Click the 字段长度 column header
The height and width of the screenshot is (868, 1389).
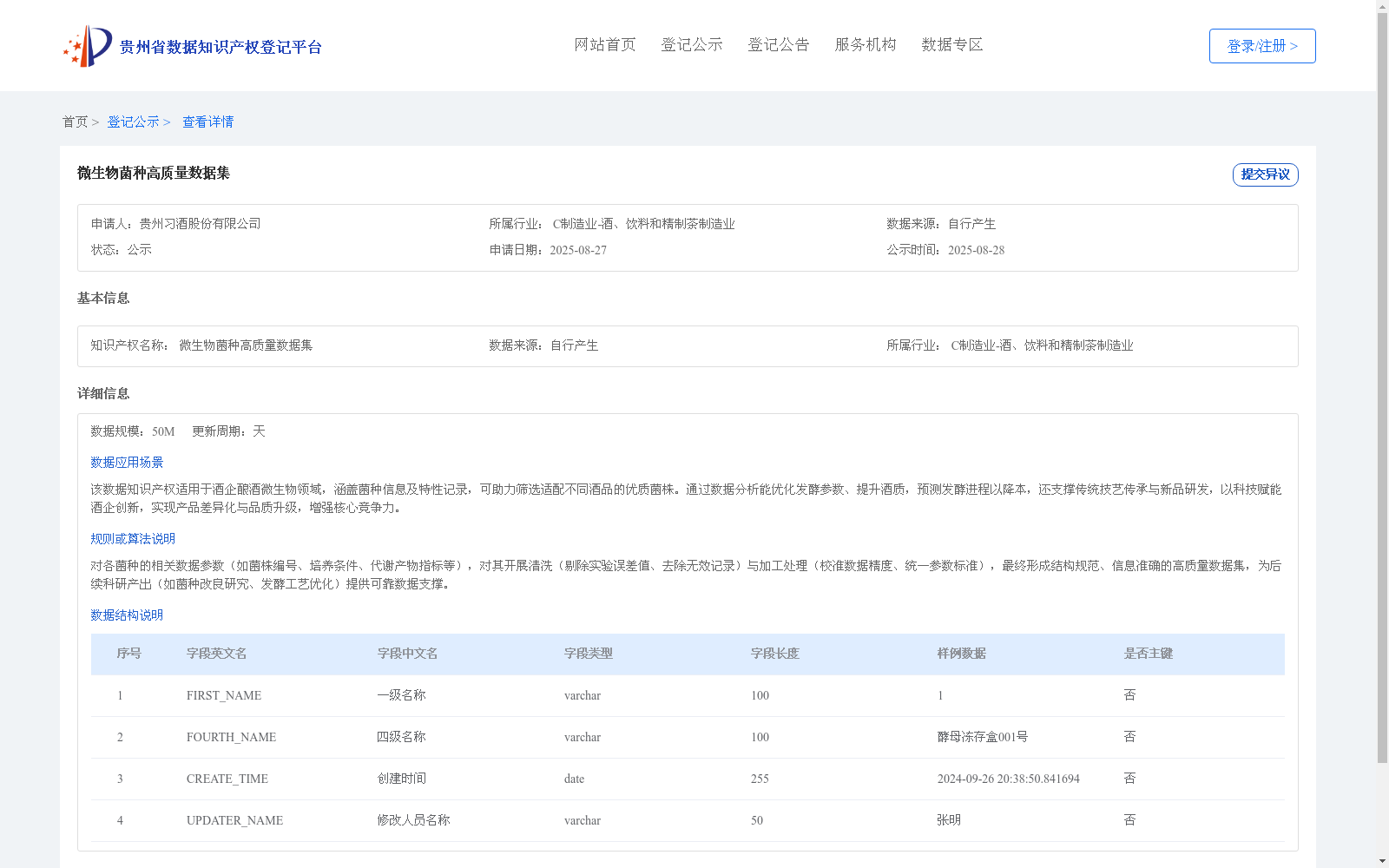click(775, 654)
